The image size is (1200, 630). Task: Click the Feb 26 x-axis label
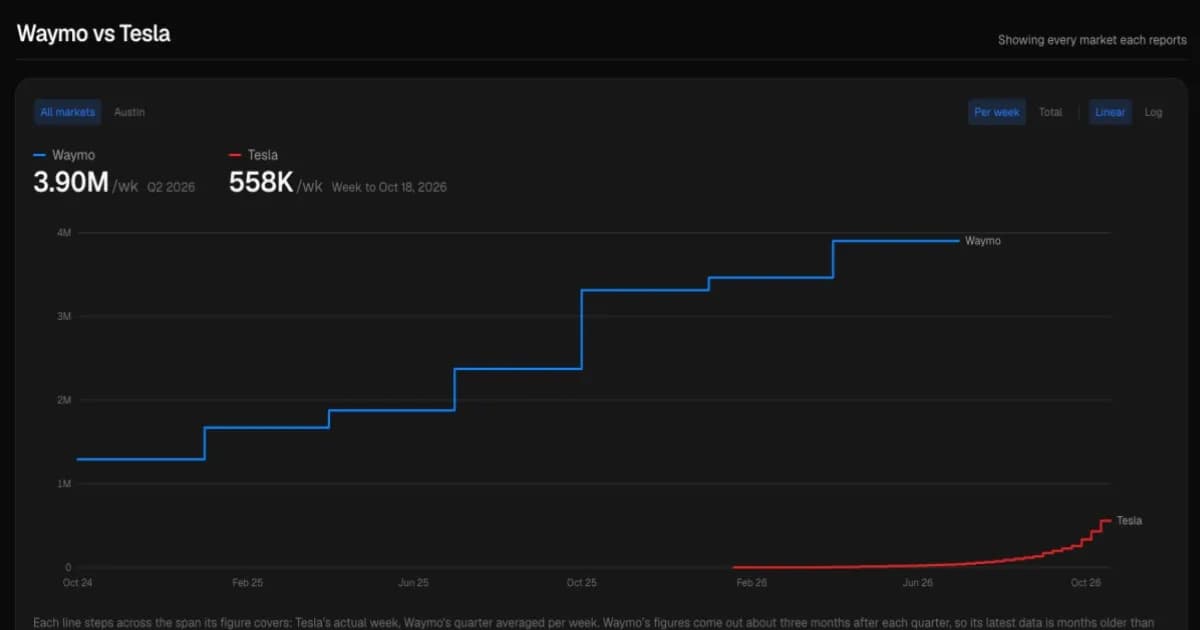click(x=751, y=582)
